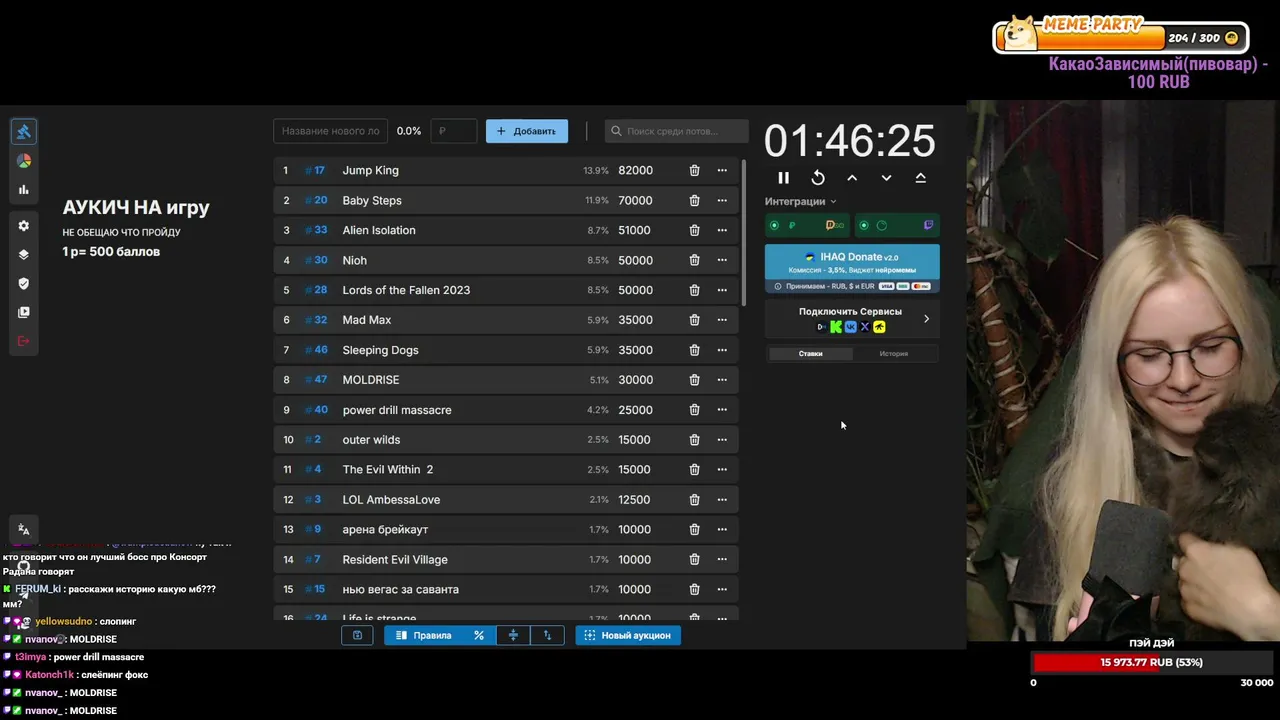Delete the Resident Evil Village lot

coord(694,560)
